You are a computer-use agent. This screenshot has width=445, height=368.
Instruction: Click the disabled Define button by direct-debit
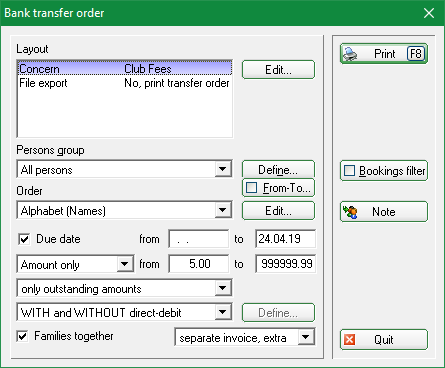(x=278, y=313)
